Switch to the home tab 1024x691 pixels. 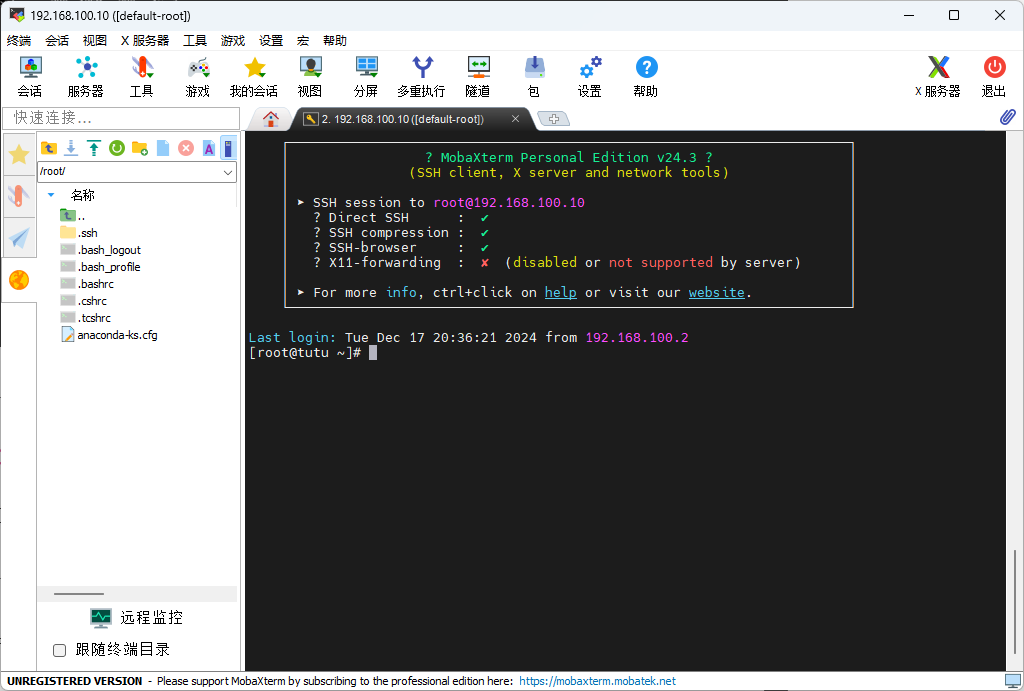270,118
